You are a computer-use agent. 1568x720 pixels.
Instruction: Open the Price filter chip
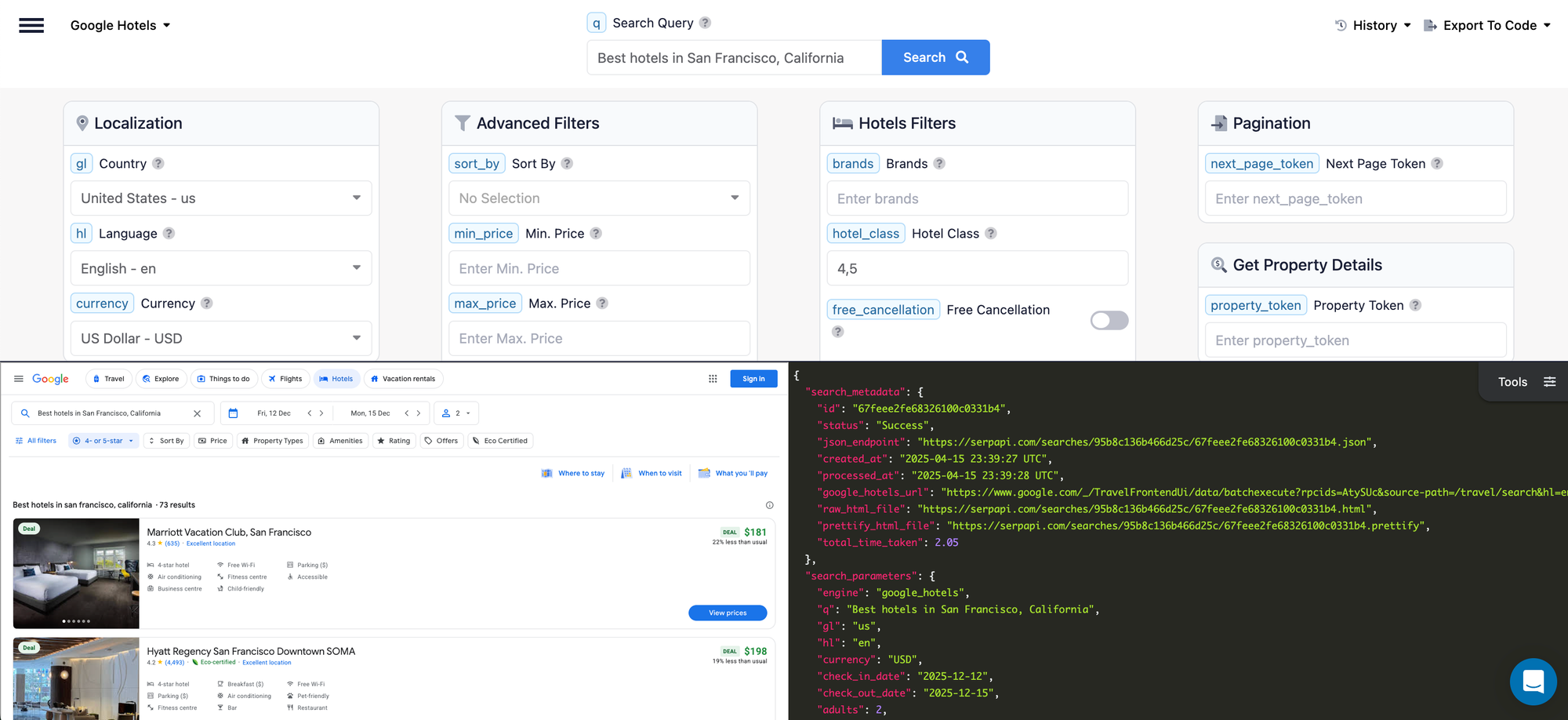tap(212, 441)
